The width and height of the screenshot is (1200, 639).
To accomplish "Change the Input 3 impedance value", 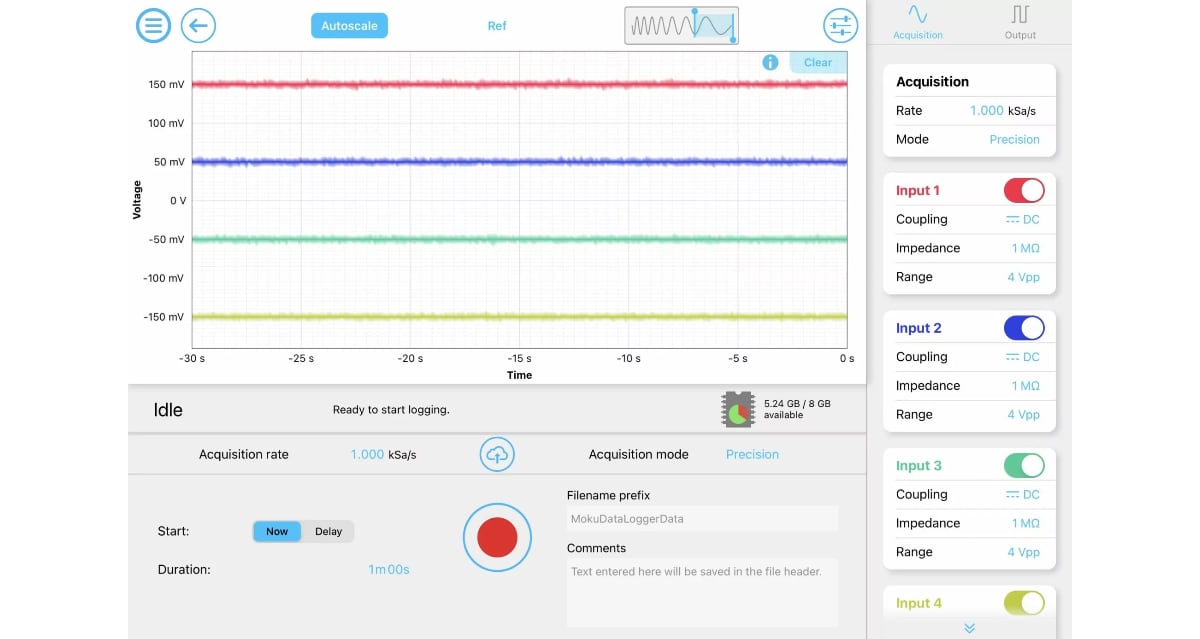I will 1026,523.
